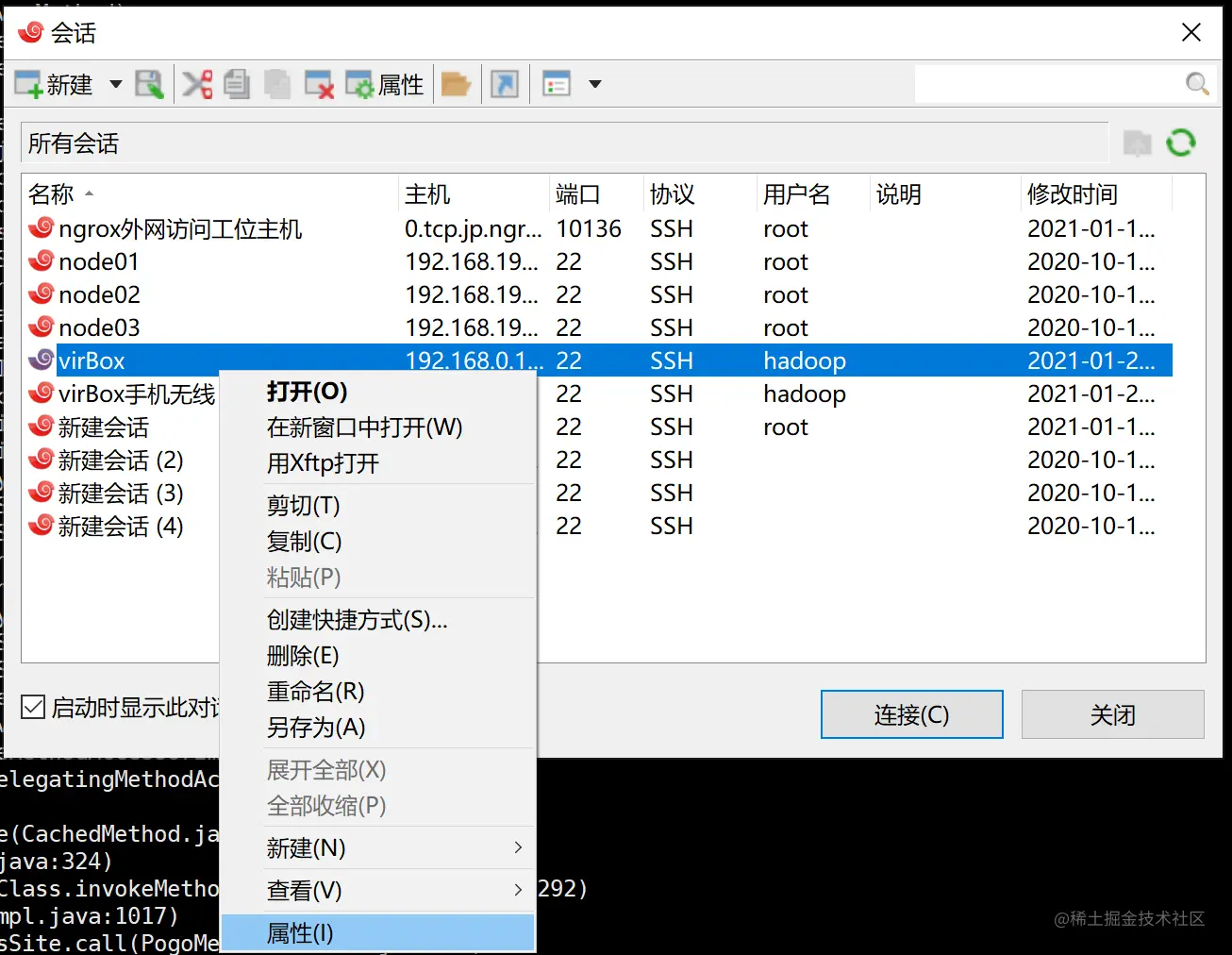Click the 关闭 button
The height and width of the screenshot is (955, 1232).
[x=1112, y=714]
